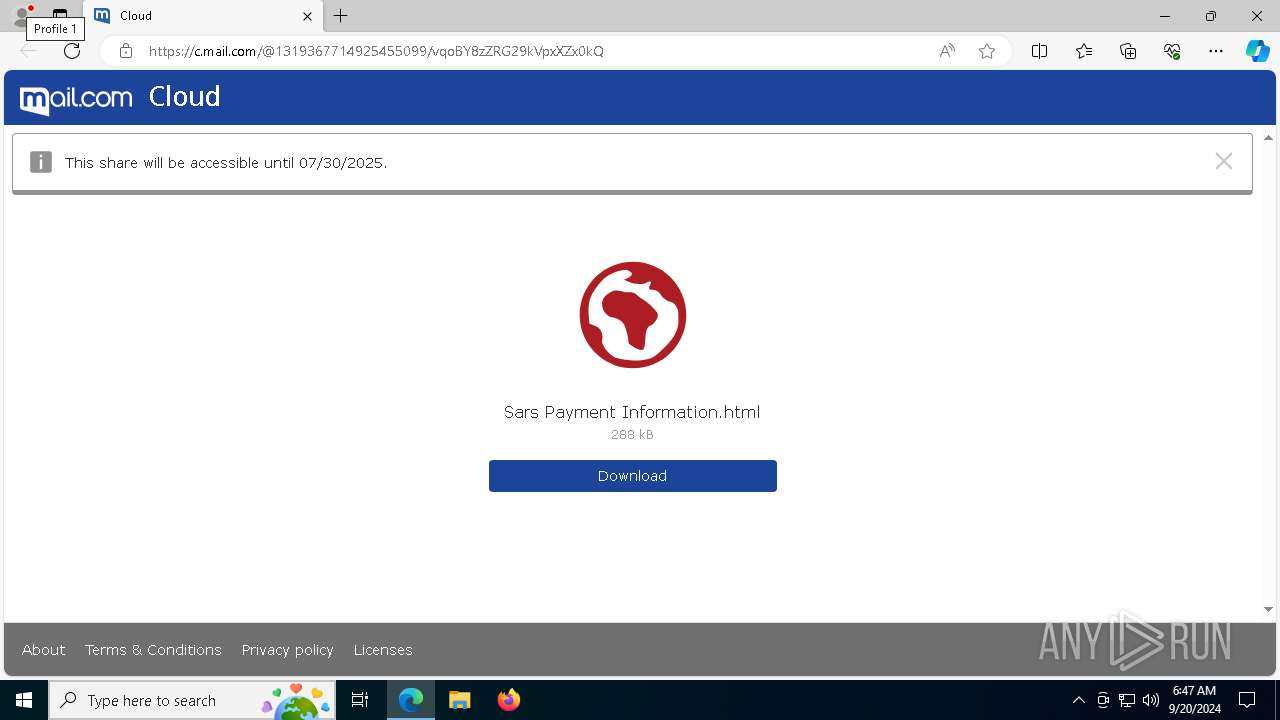
Task: Open the Copilot sidebar icon
Action: pos(1257,51)
